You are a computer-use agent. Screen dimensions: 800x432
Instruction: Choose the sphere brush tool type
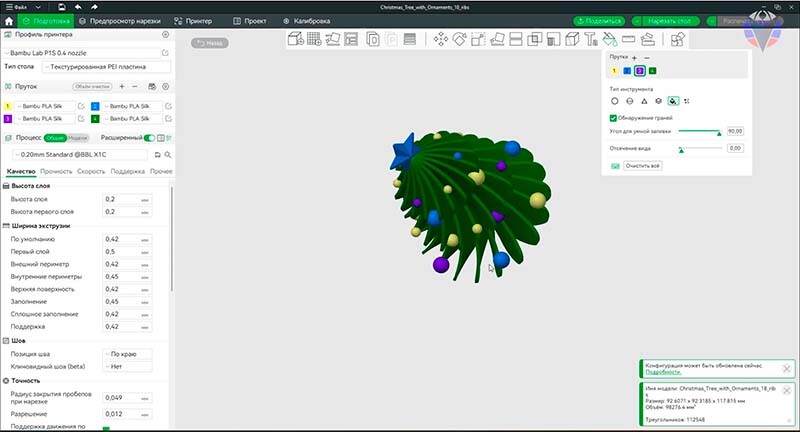(630, 101)
